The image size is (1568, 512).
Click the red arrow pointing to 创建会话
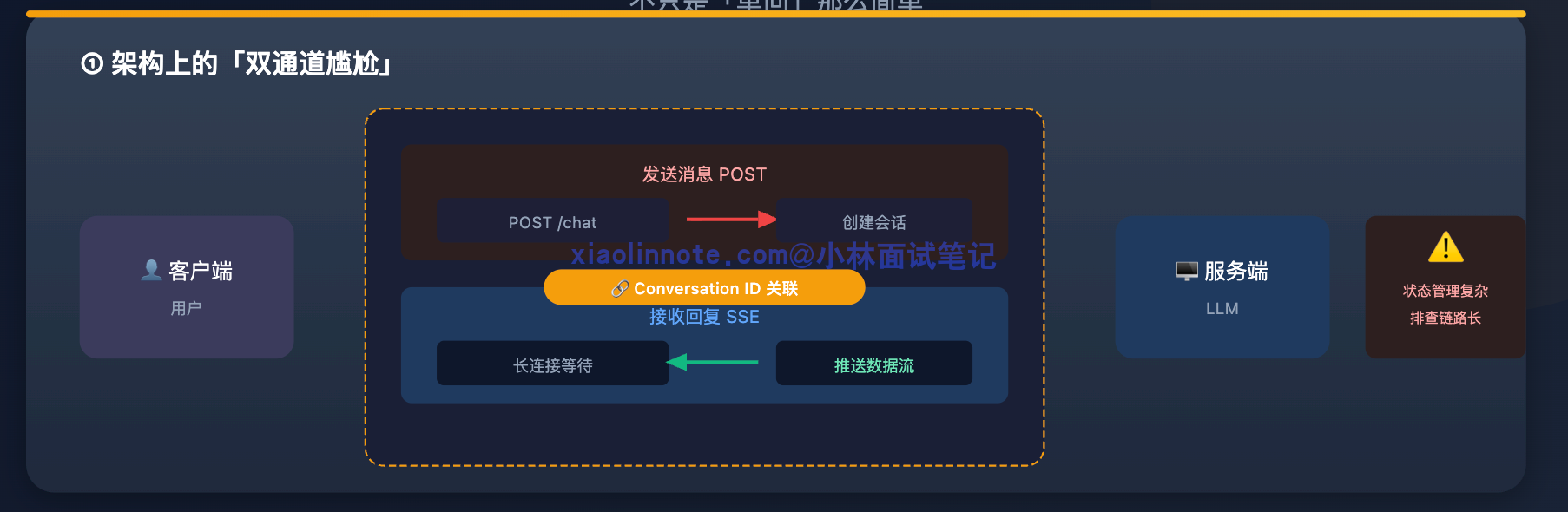pos(731,220)
